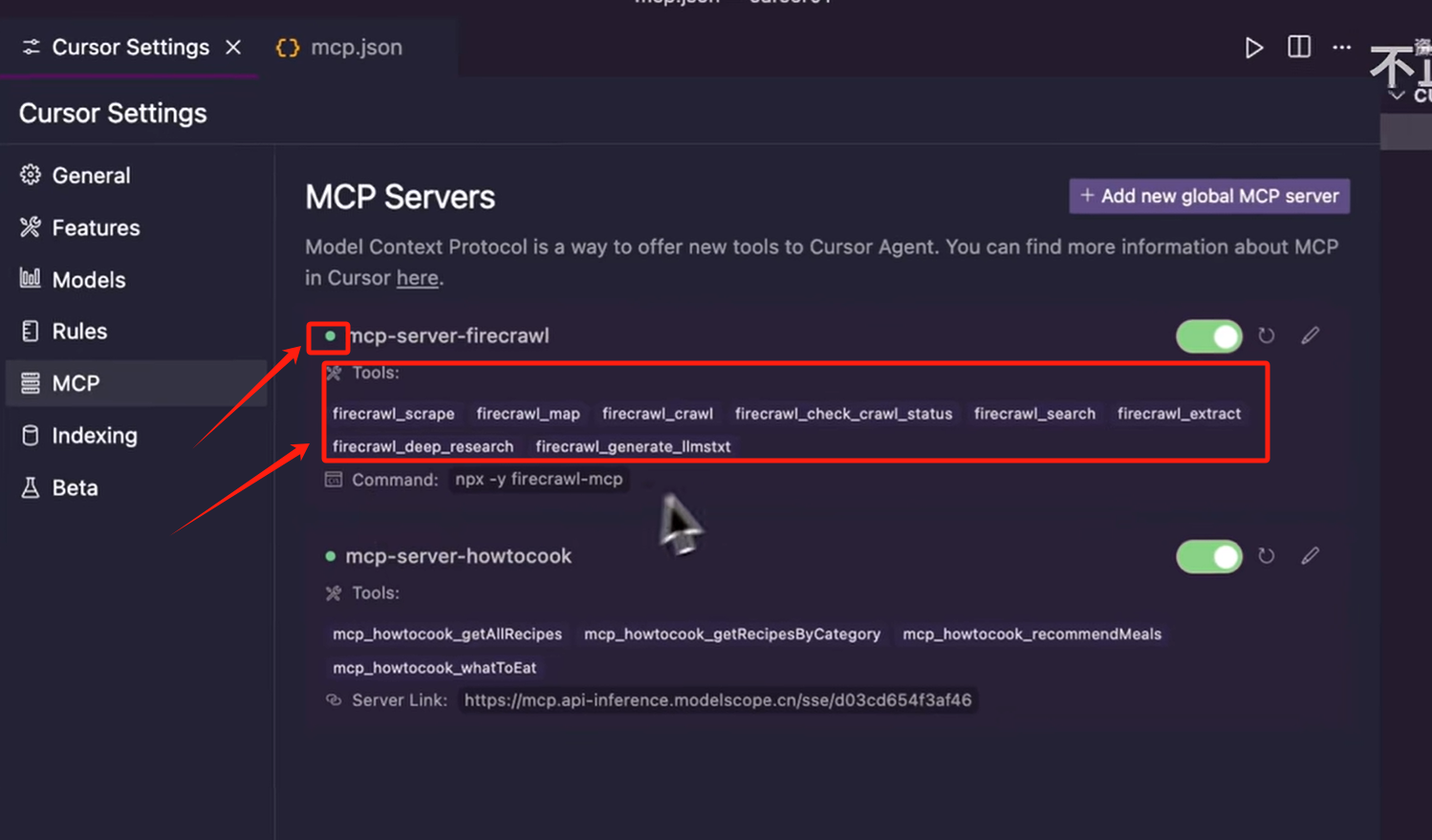Edit the mcp-server-howtocook configuration pencil
Image resolution: width=1432 pixels, height=840 pixels.
(1311, 555)
